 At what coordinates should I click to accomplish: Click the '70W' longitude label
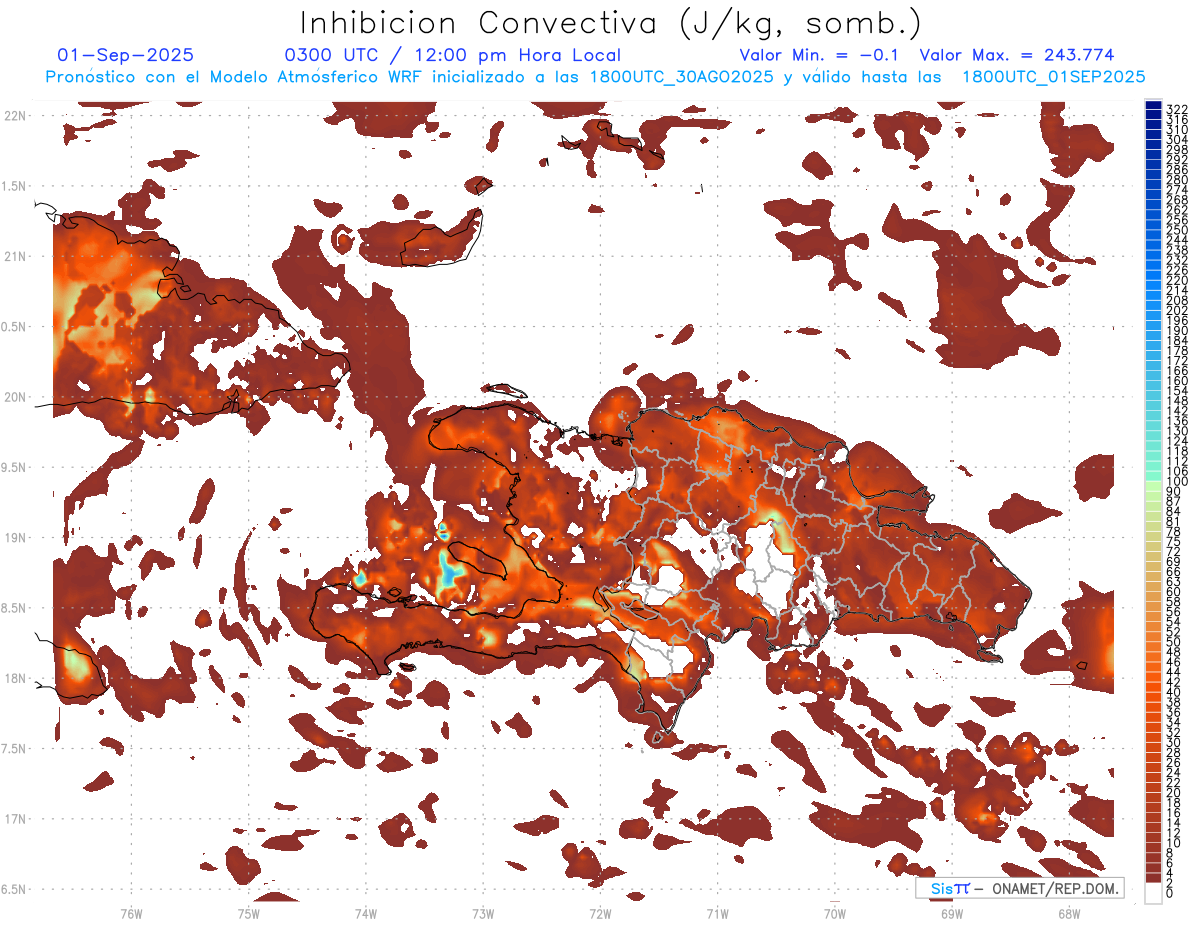coord(834,913)
